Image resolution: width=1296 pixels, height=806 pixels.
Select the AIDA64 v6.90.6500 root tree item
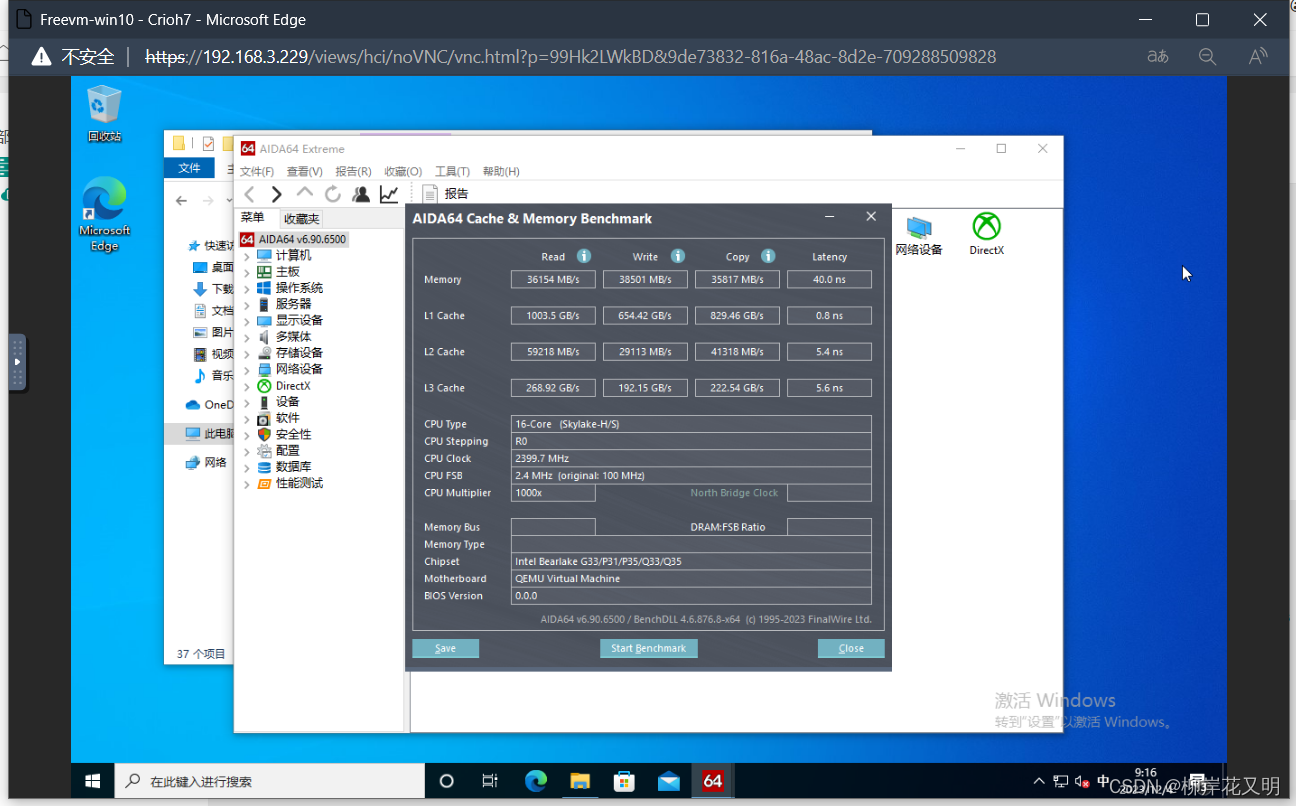pos(293,239)
